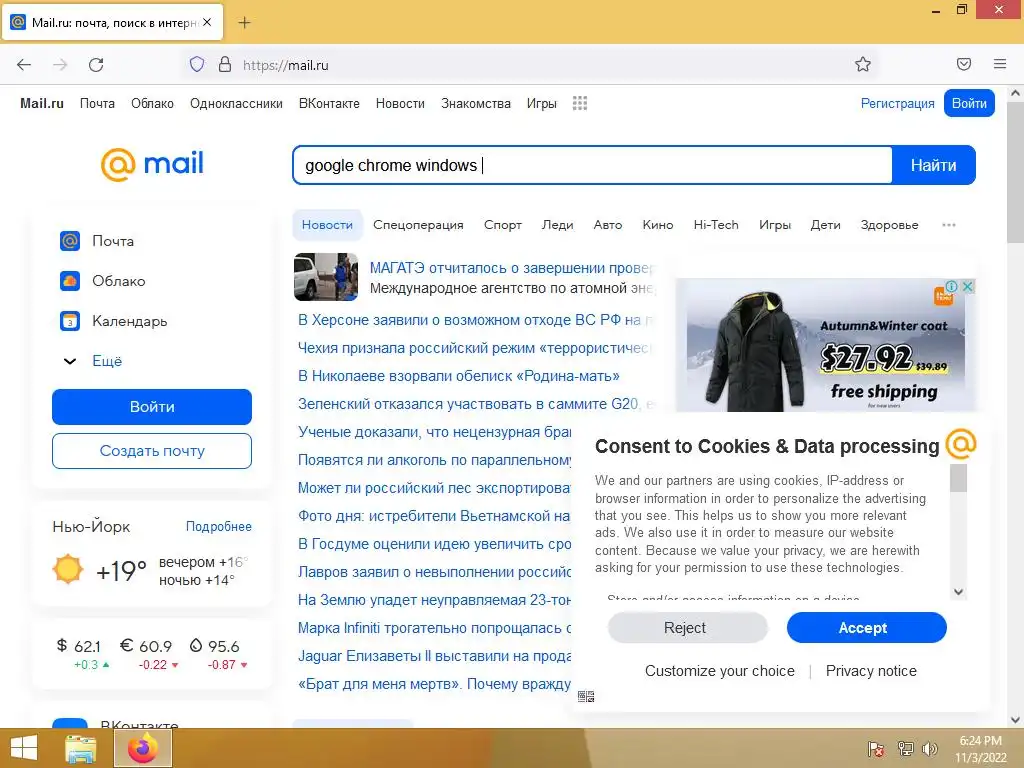This screenshot has width=1024, height=768.
Task: Open a new tab with the plus icon
Action: pos(244,23)
